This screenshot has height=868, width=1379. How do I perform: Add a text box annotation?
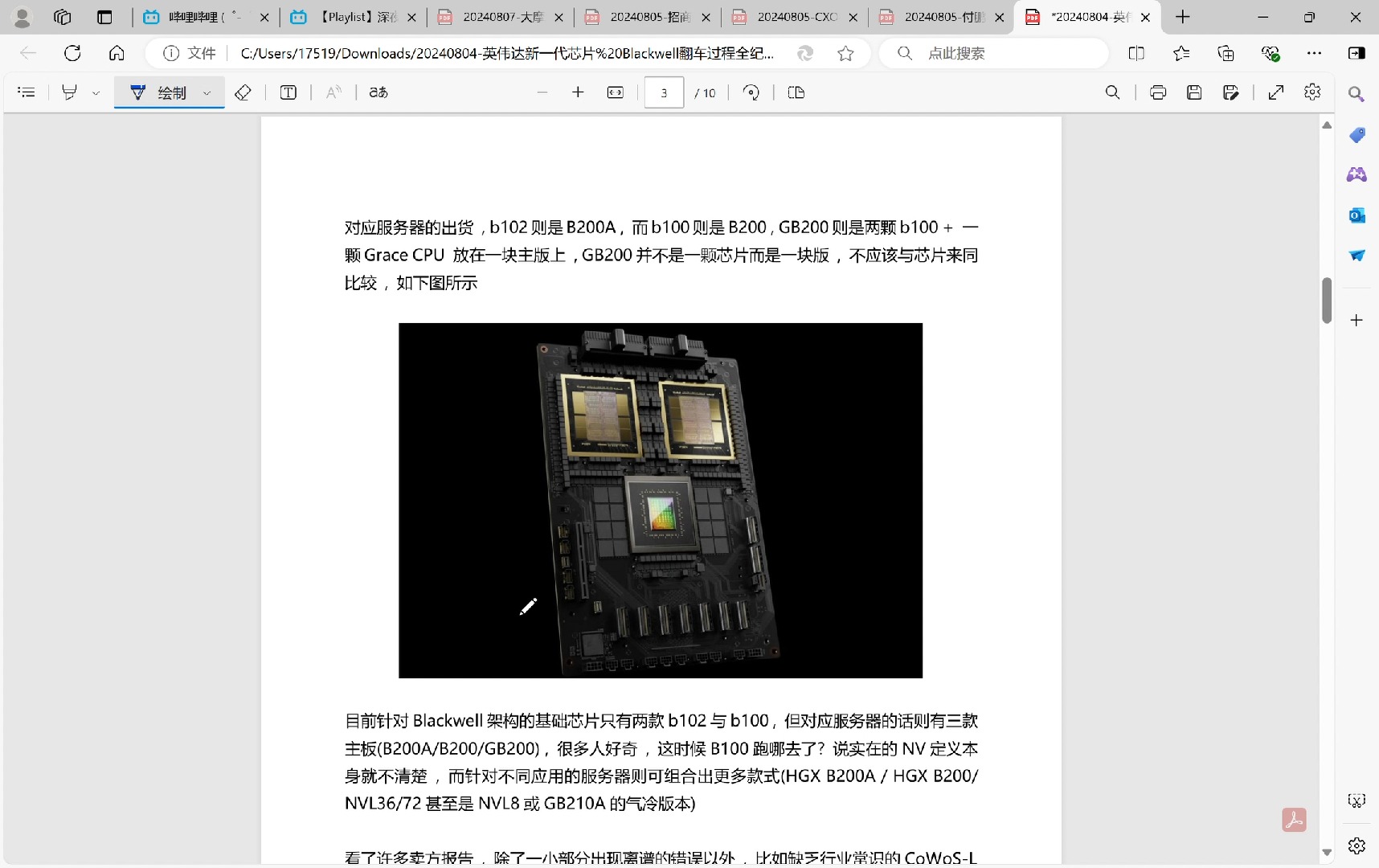[288, 92]
